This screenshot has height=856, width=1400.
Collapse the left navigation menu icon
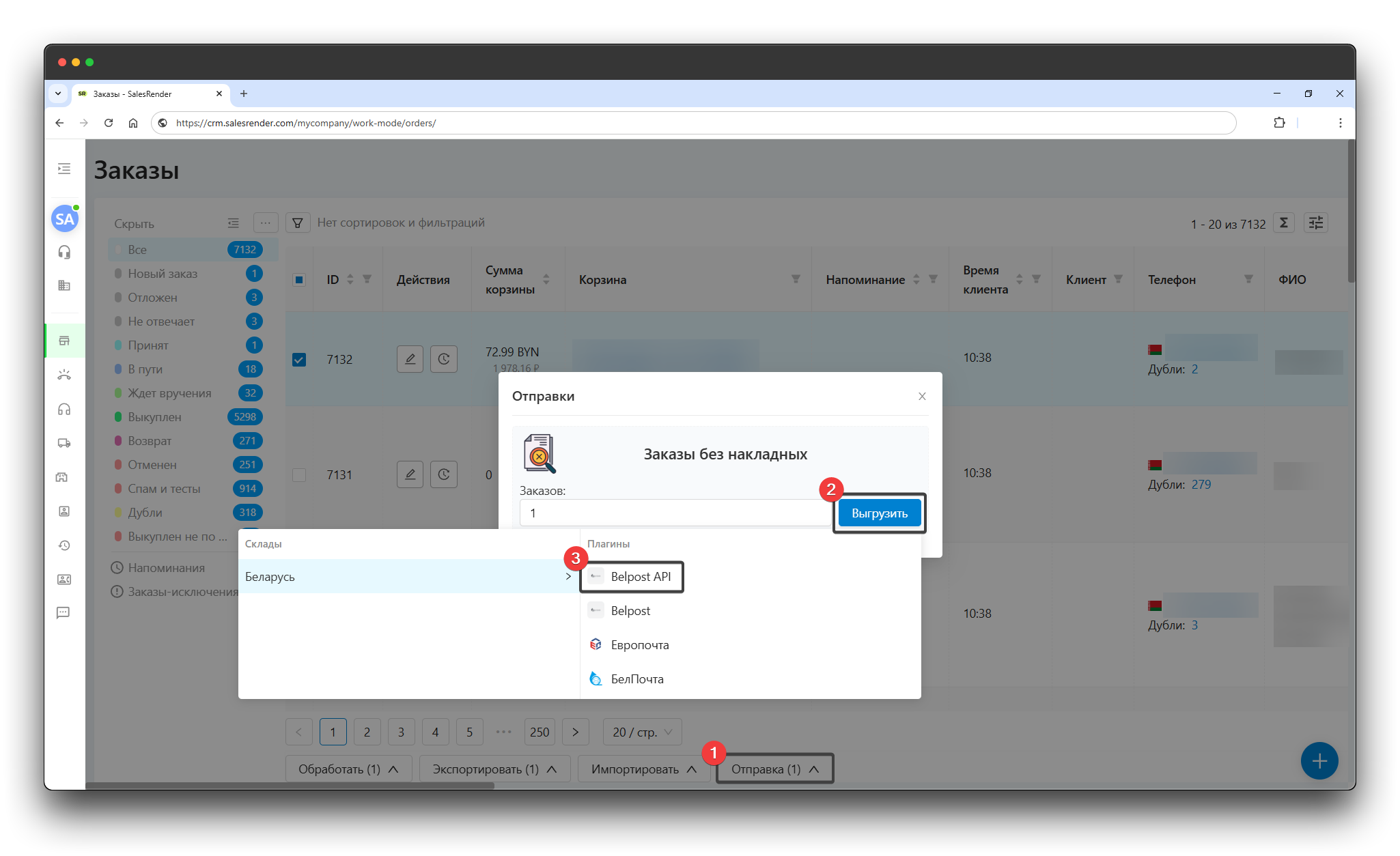coord(64,169)
